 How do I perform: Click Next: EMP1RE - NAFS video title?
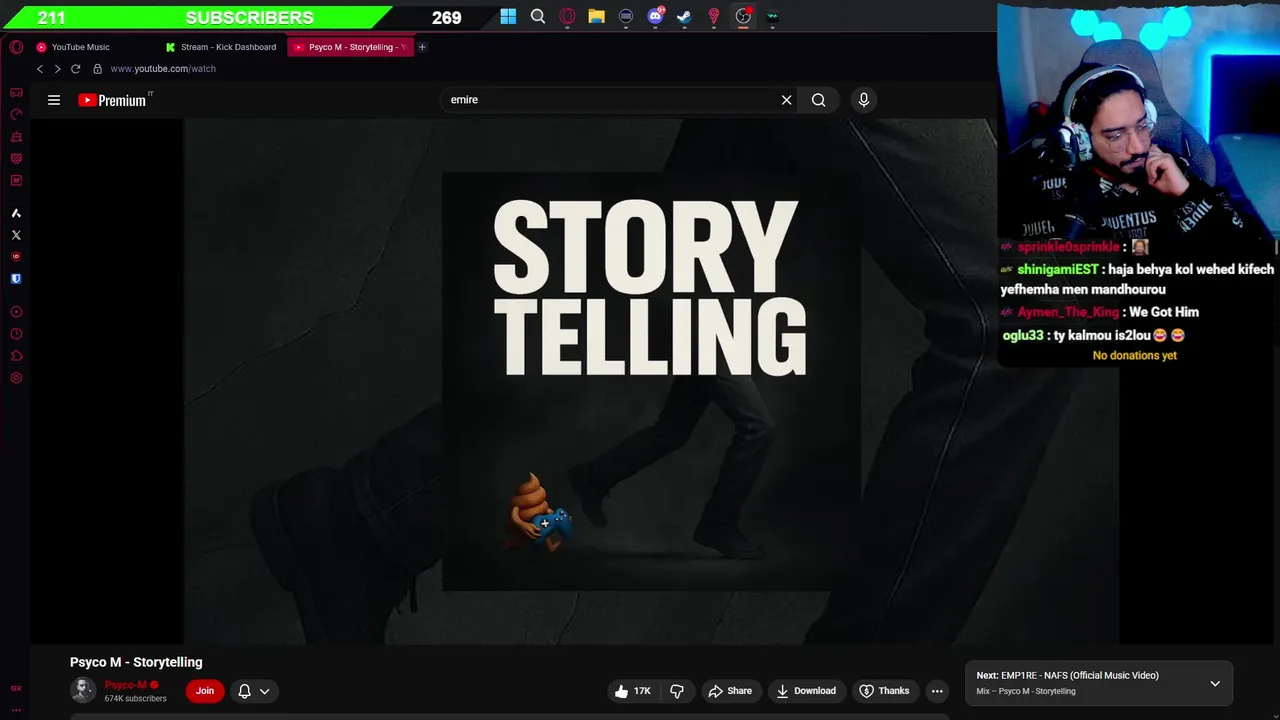click(x=1067, y=676)
